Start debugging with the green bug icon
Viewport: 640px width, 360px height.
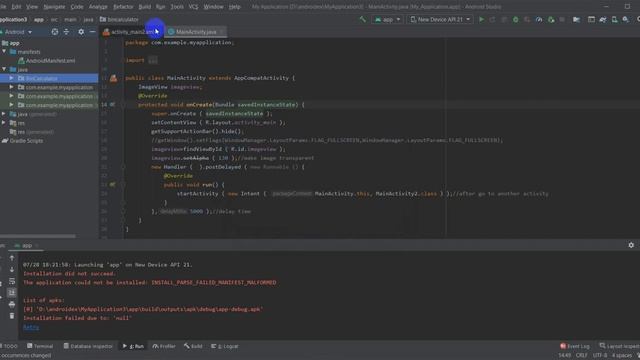coord(516,19)
